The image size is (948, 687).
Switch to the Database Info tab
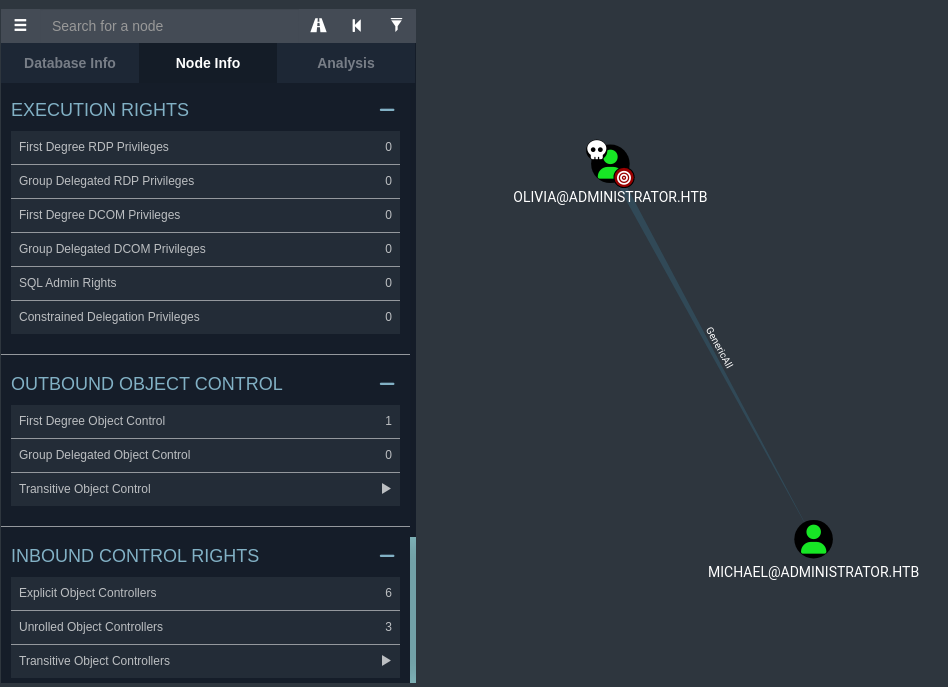(70, 63)
